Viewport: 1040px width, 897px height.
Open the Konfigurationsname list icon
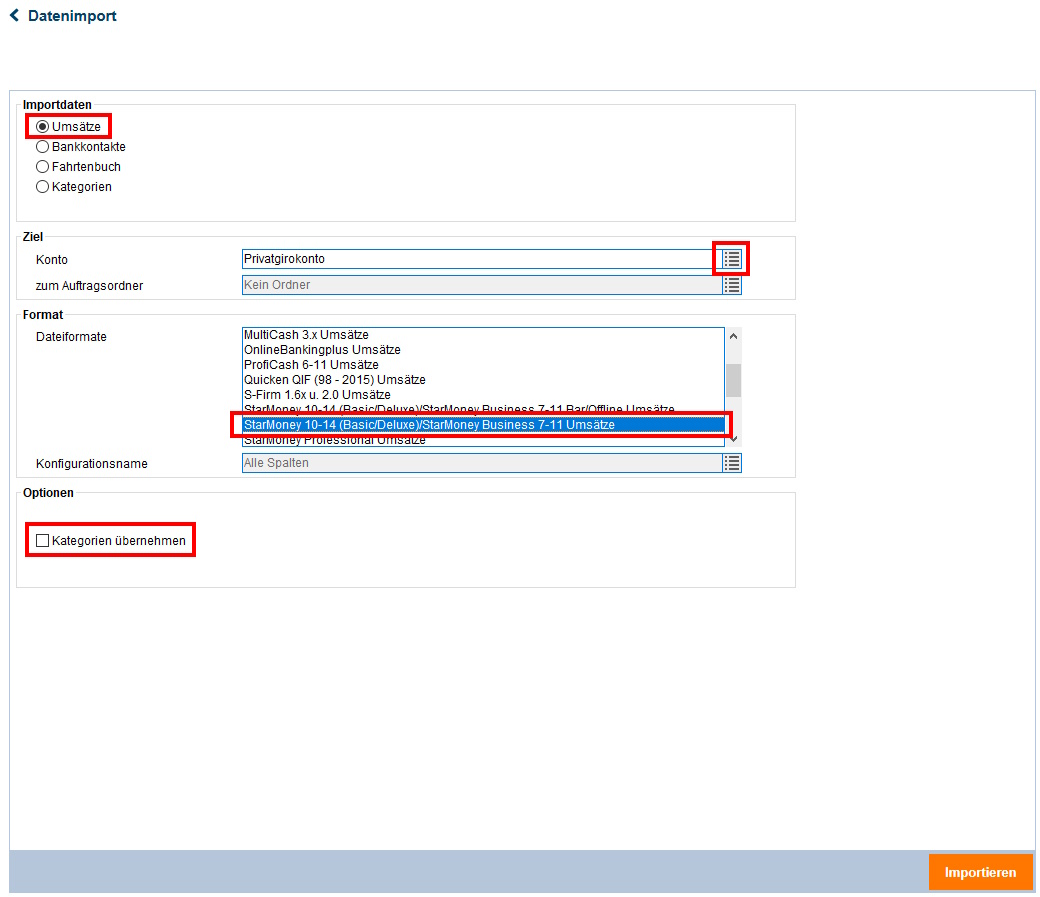(732, 463)
